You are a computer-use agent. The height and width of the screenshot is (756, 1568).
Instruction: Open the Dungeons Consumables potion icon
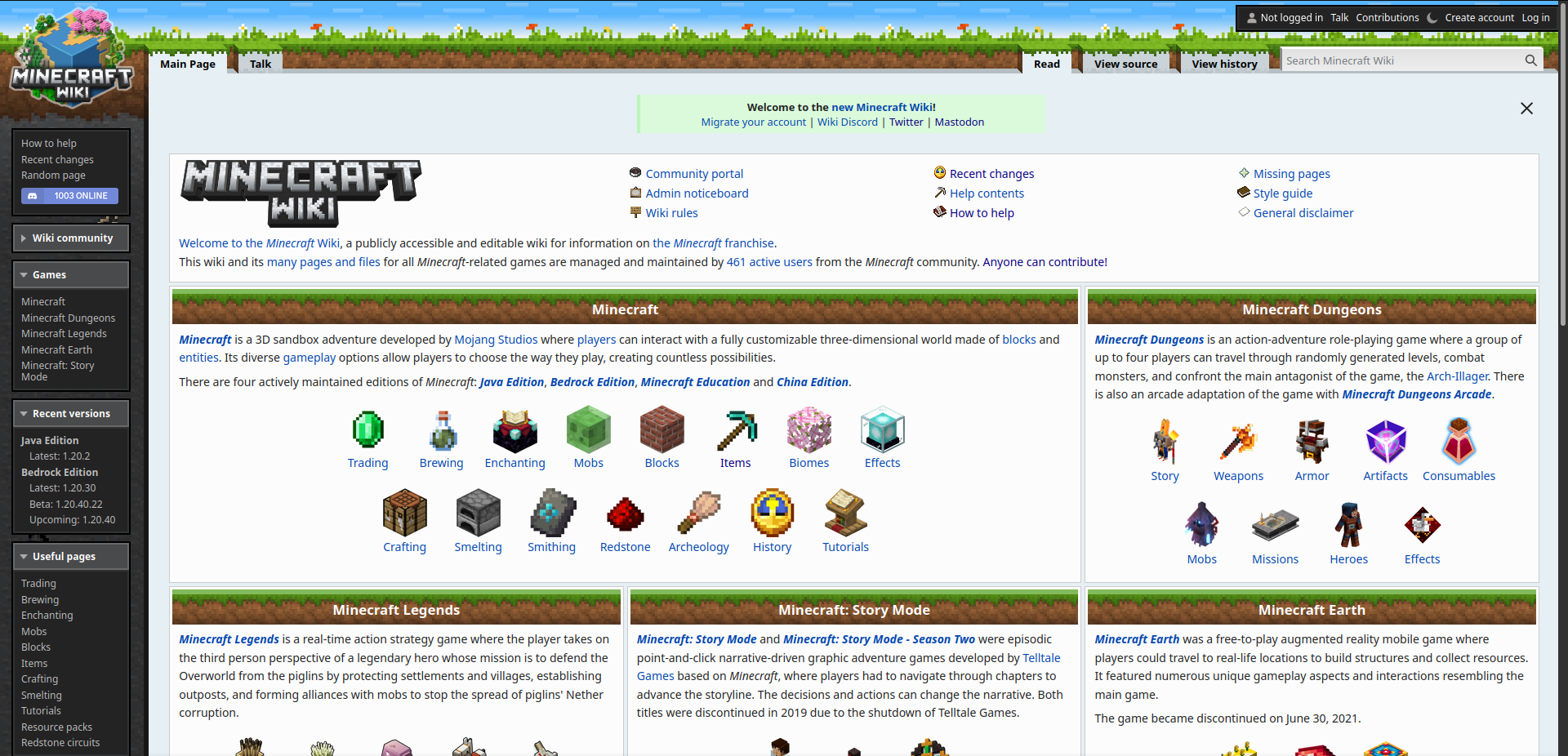(1459, 441)
